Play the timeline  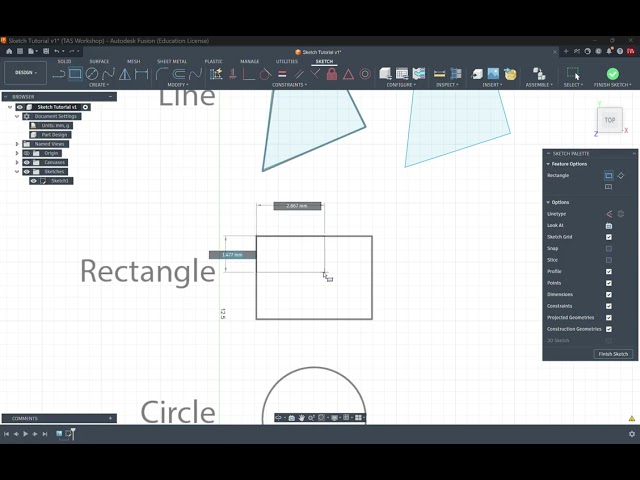[x=25, y=434]
